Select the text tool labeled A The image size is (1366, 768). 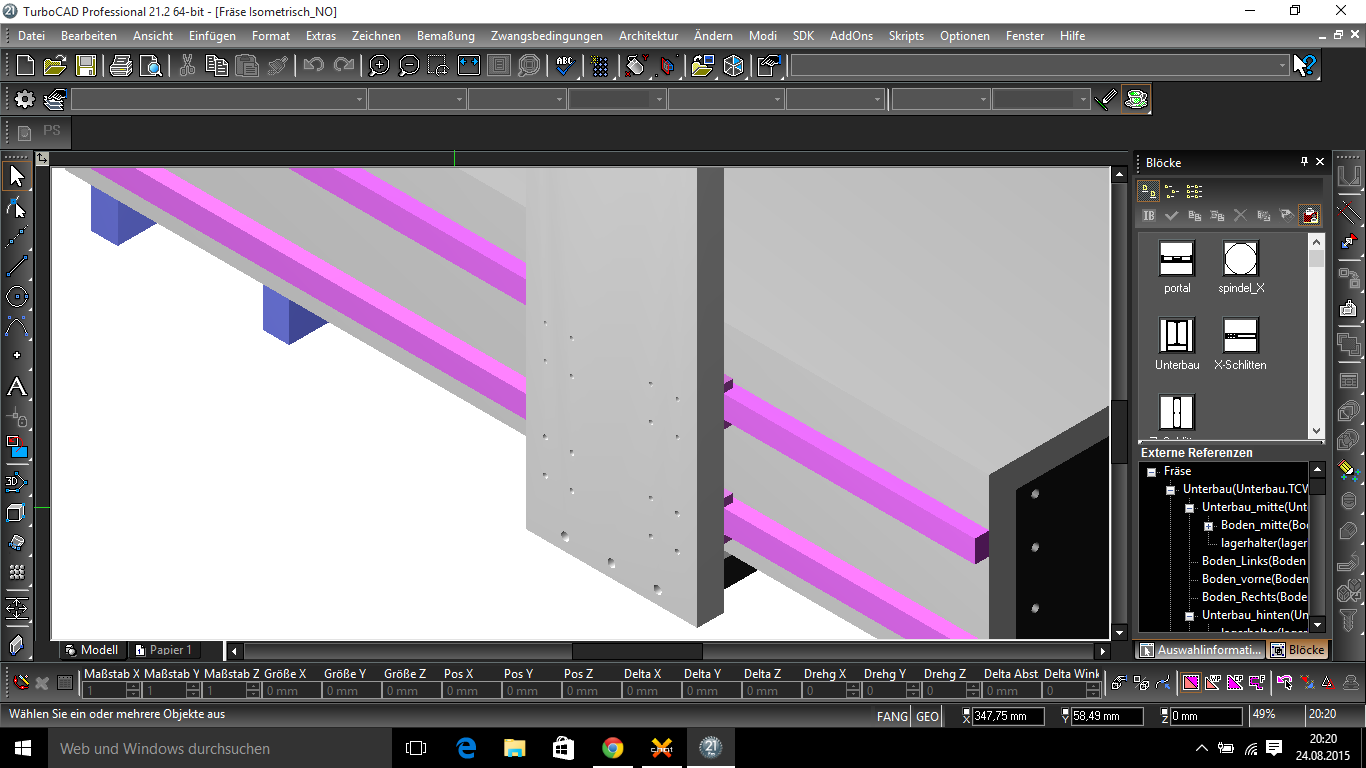tap(16, 387)
